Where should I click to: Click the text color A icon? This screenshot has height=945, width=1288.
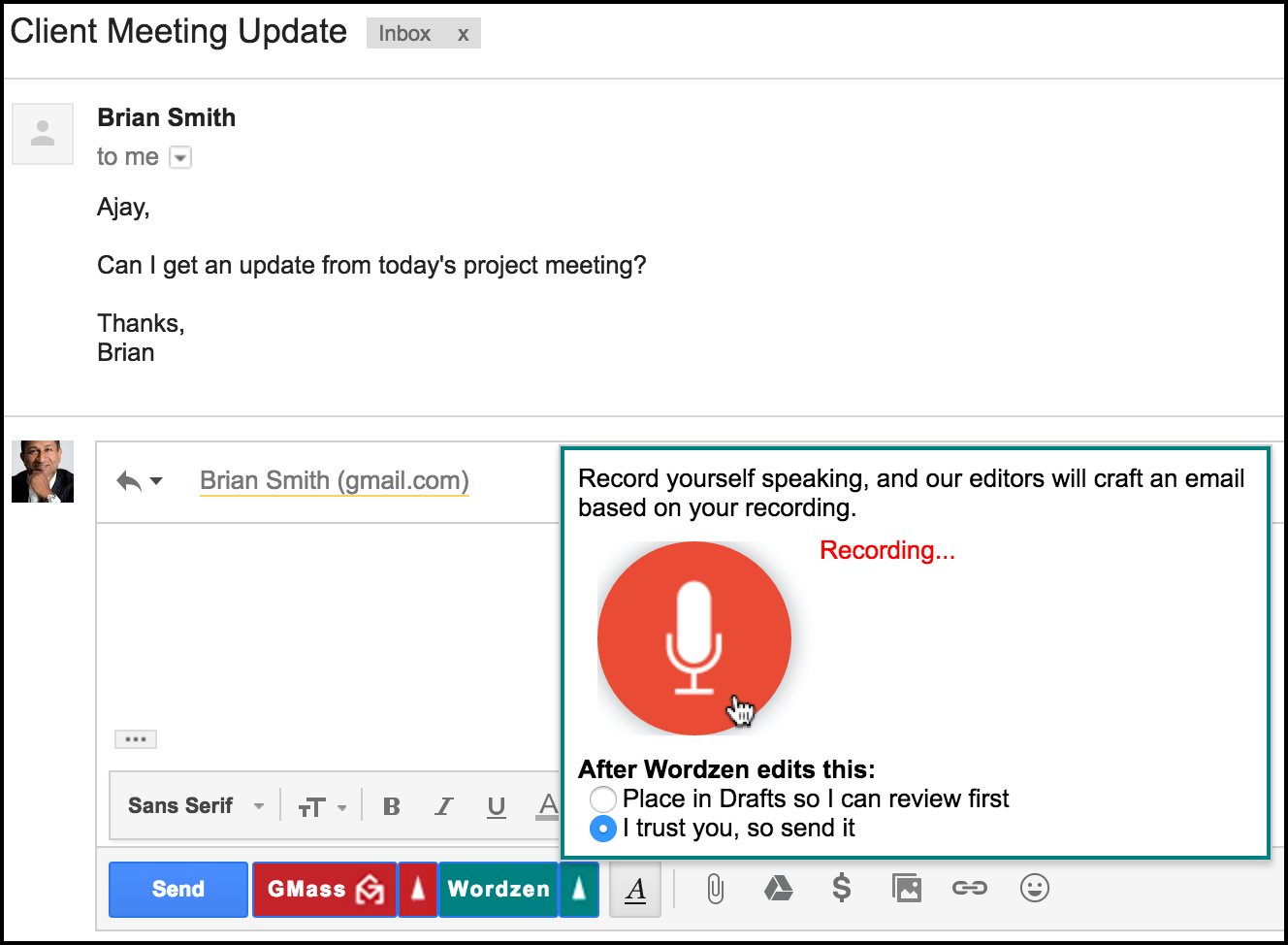pos(549,806)
